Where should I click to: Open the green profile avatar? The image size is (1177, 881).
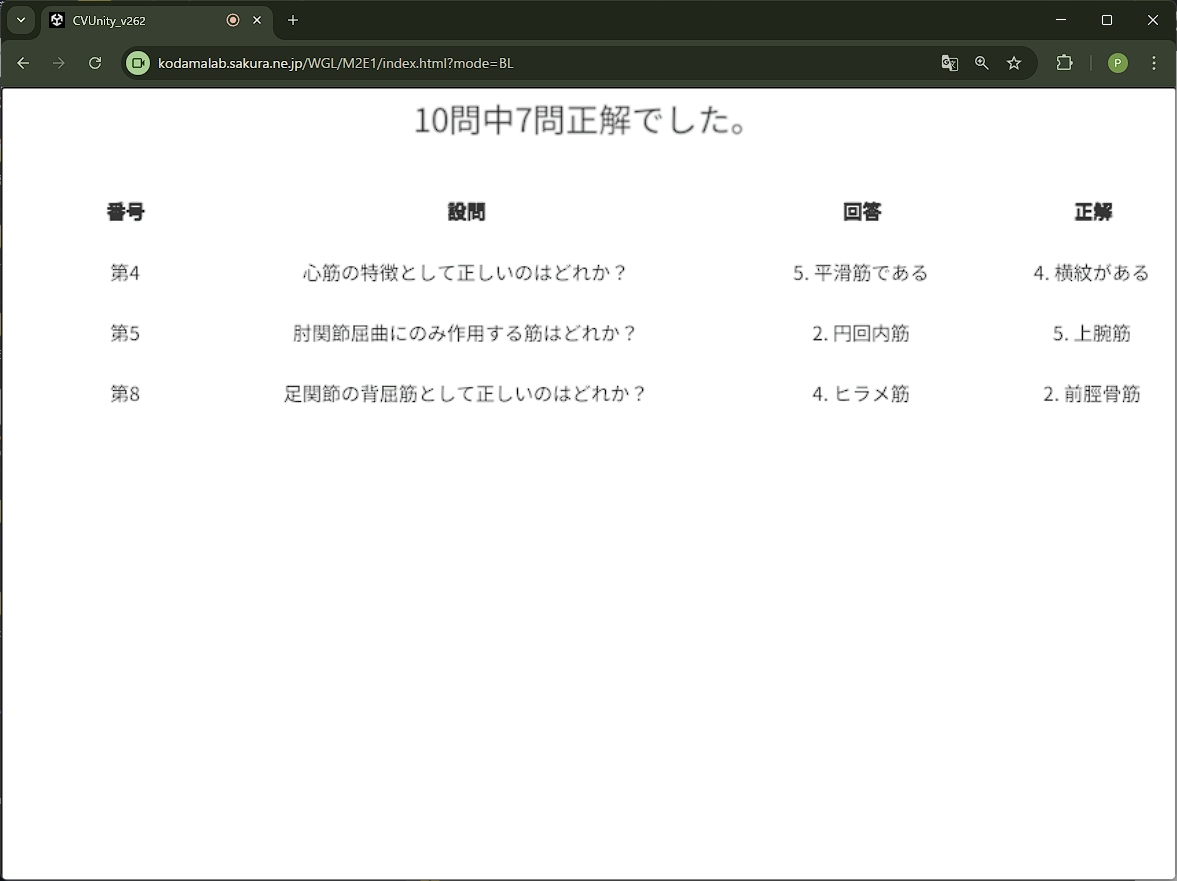tap(1118, 63)
